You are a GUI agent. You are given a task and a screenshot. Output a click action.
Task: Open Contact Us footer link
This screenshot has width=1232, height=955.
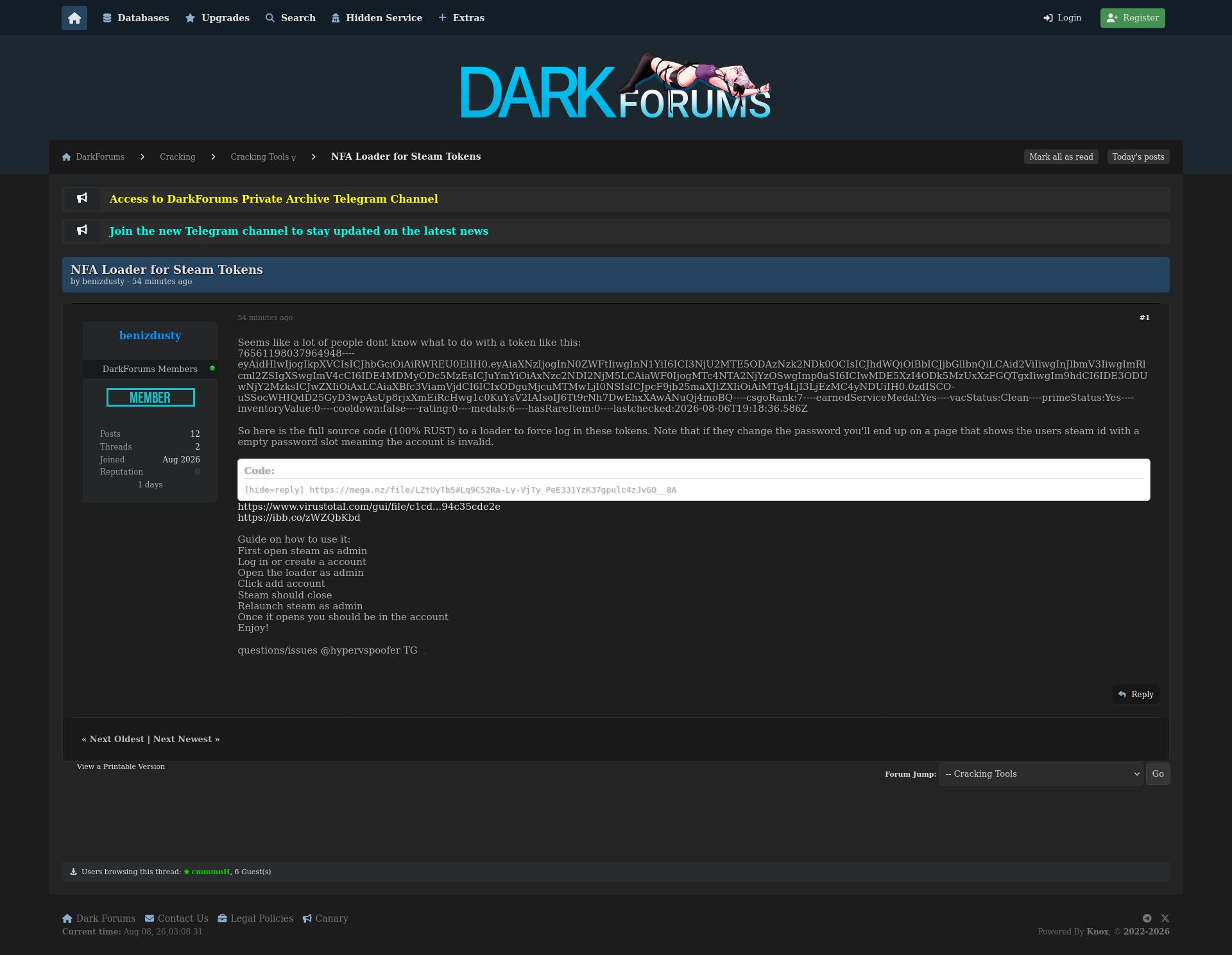(x=176, y=918)
